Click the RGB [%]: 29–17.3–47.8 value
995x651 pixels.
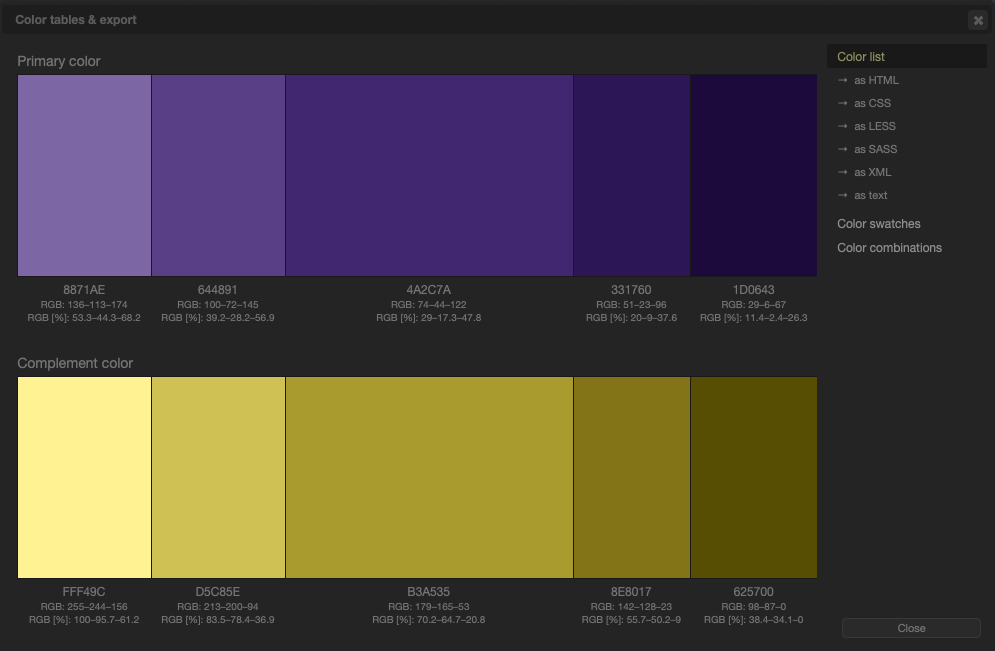click(x=428, y=318)
